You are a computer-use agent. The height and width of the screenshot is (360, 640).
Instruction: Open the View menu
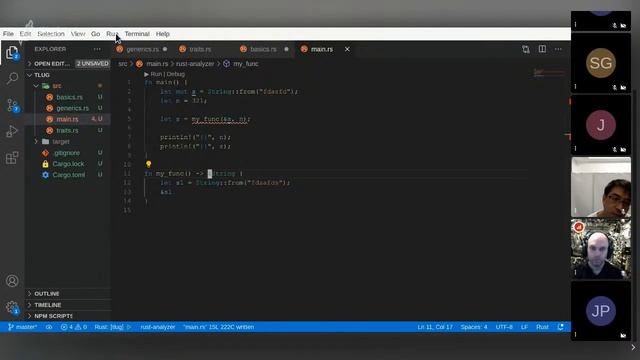(78, 34)
